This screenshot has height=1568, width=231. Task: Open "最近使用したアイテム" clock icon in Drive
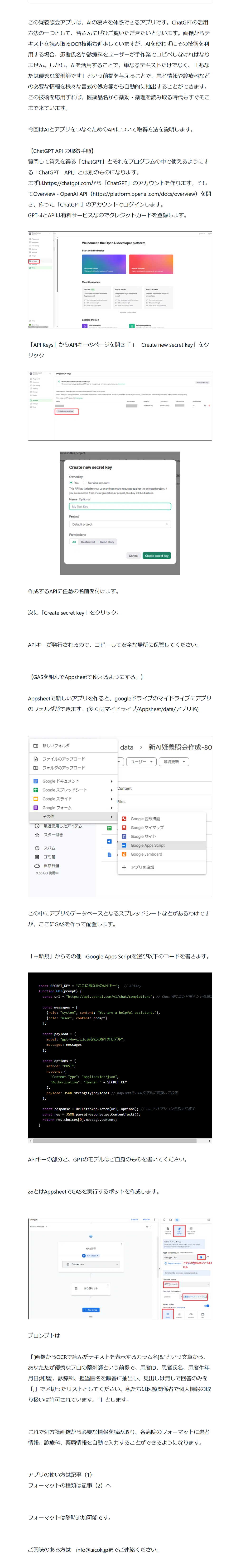tap(37, 826)
